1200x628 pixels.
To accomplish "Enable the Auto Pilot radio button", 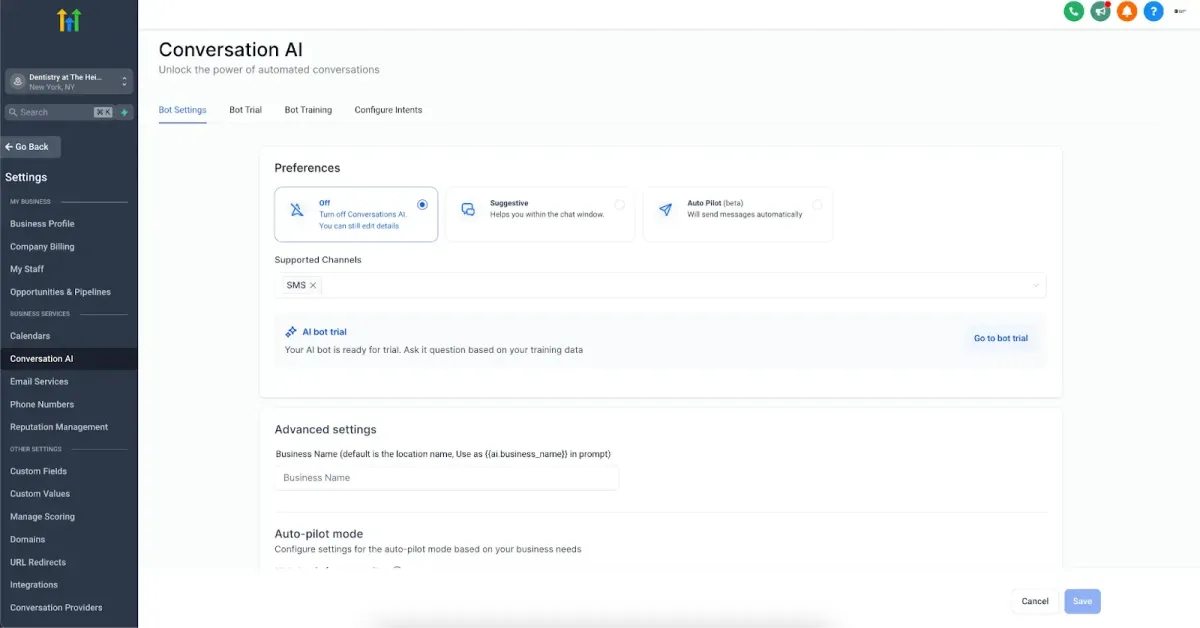I will pyautogui.click(x=817, y=204).
